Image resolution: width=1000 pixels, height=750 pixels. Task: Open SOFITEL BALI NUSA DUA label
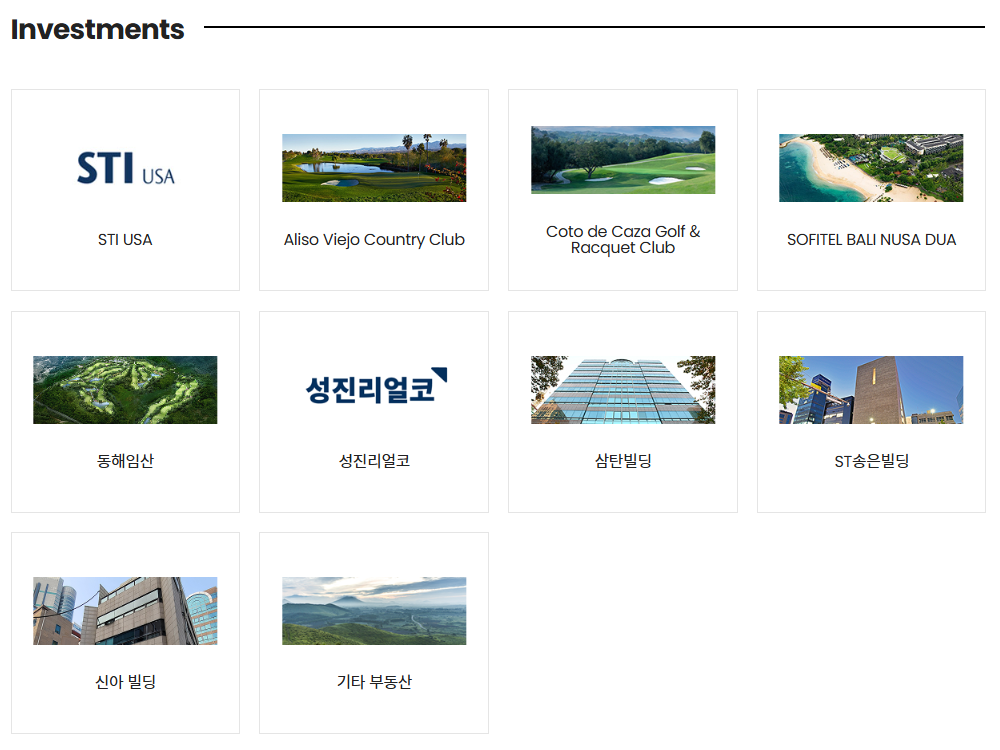tap(871, 240)
